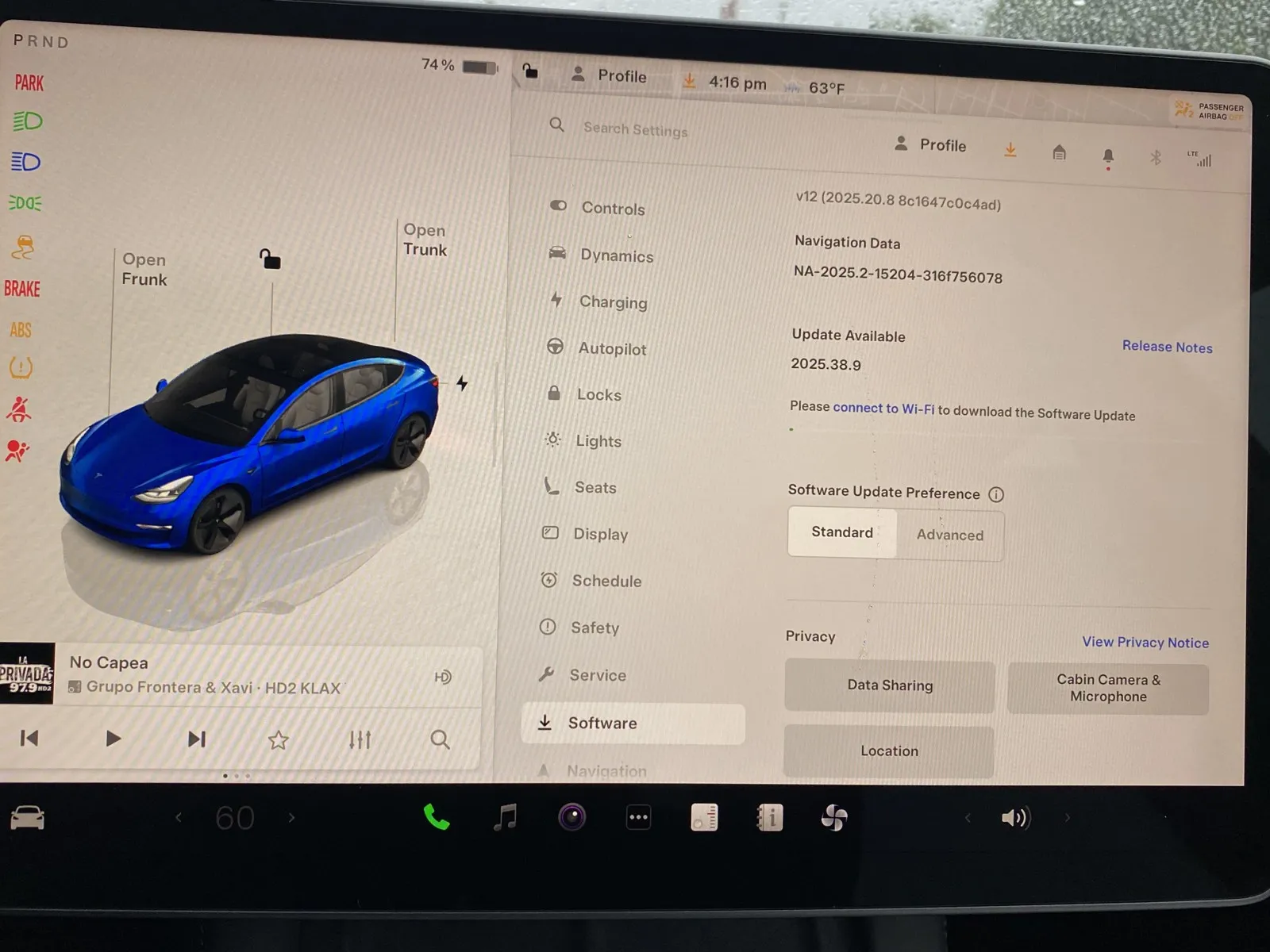Open the music note app
Viewport: 1270px width, 952px height.
[505, 816]
